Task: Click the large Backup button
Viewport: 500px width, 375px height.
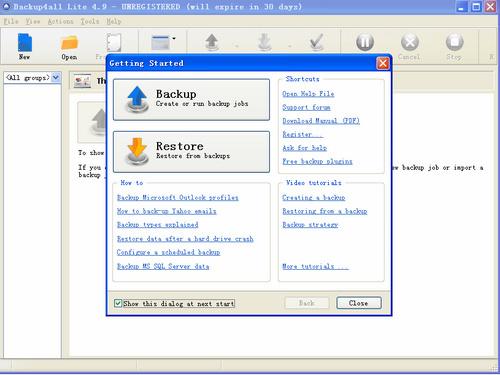Action: pos(191,99)
